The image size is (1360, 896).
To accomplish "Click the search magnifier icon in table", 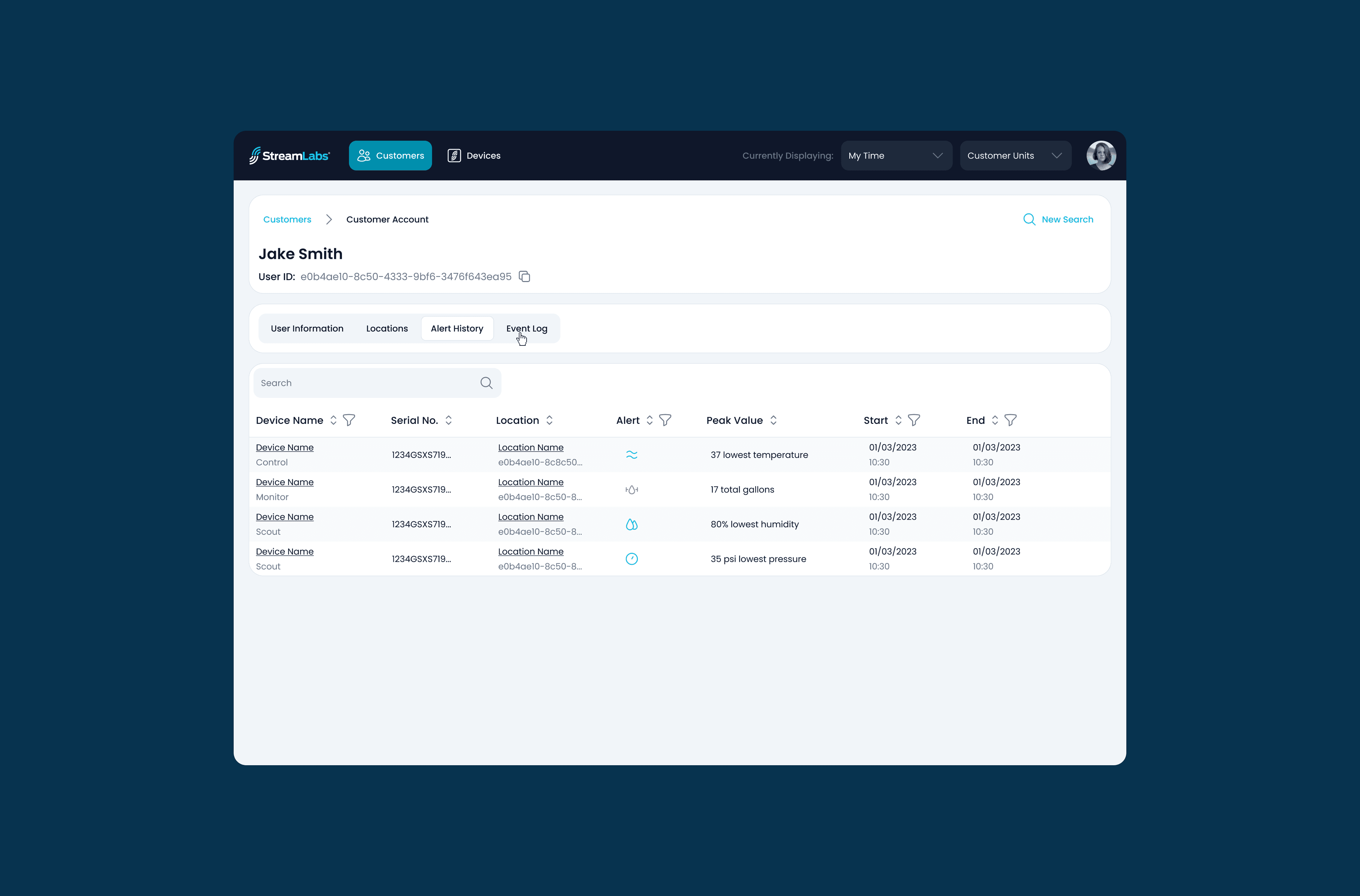I will [x=486, y=383].
